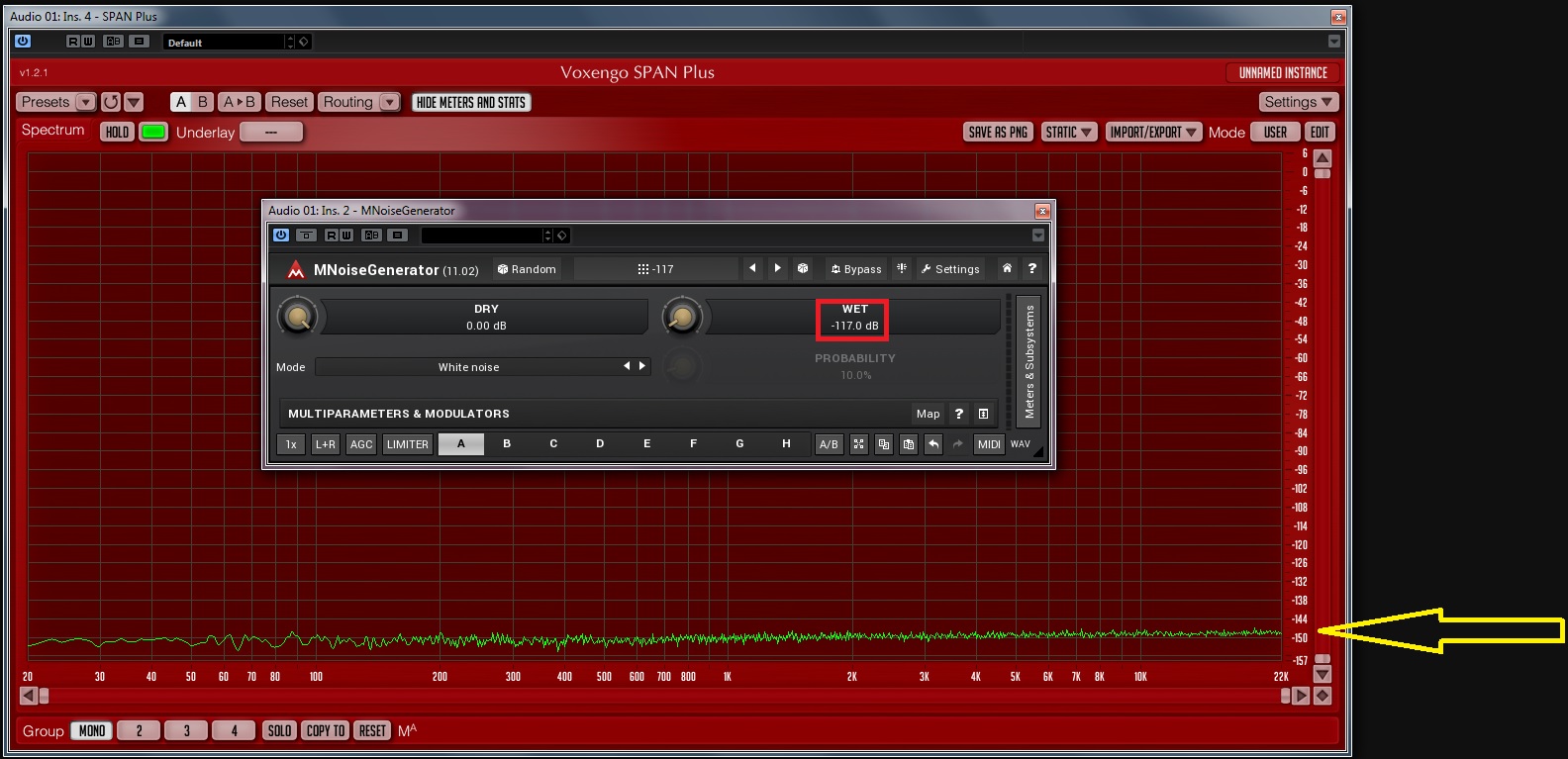Click the undo circular arrow icon in SPAN
Screen dimensions: 1568x759
(111, 102)
